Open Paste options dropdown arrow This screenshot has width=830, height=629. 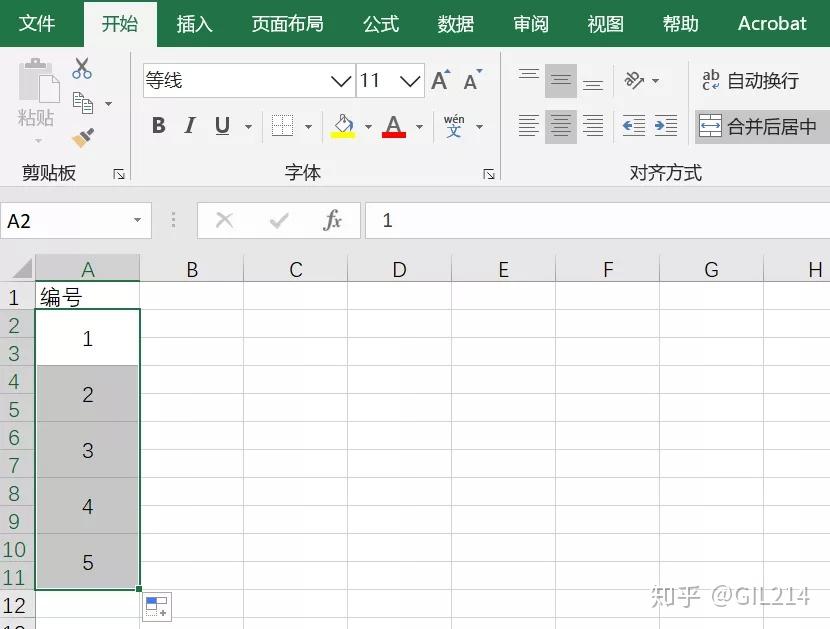click(38, 141)
